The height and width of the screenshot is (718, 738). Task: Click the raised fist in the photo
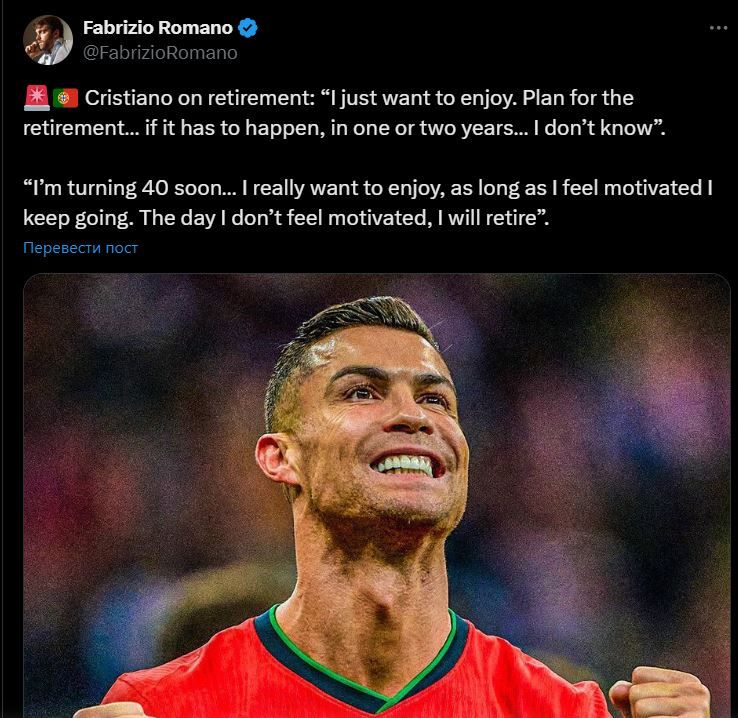[x=659, y=694]
